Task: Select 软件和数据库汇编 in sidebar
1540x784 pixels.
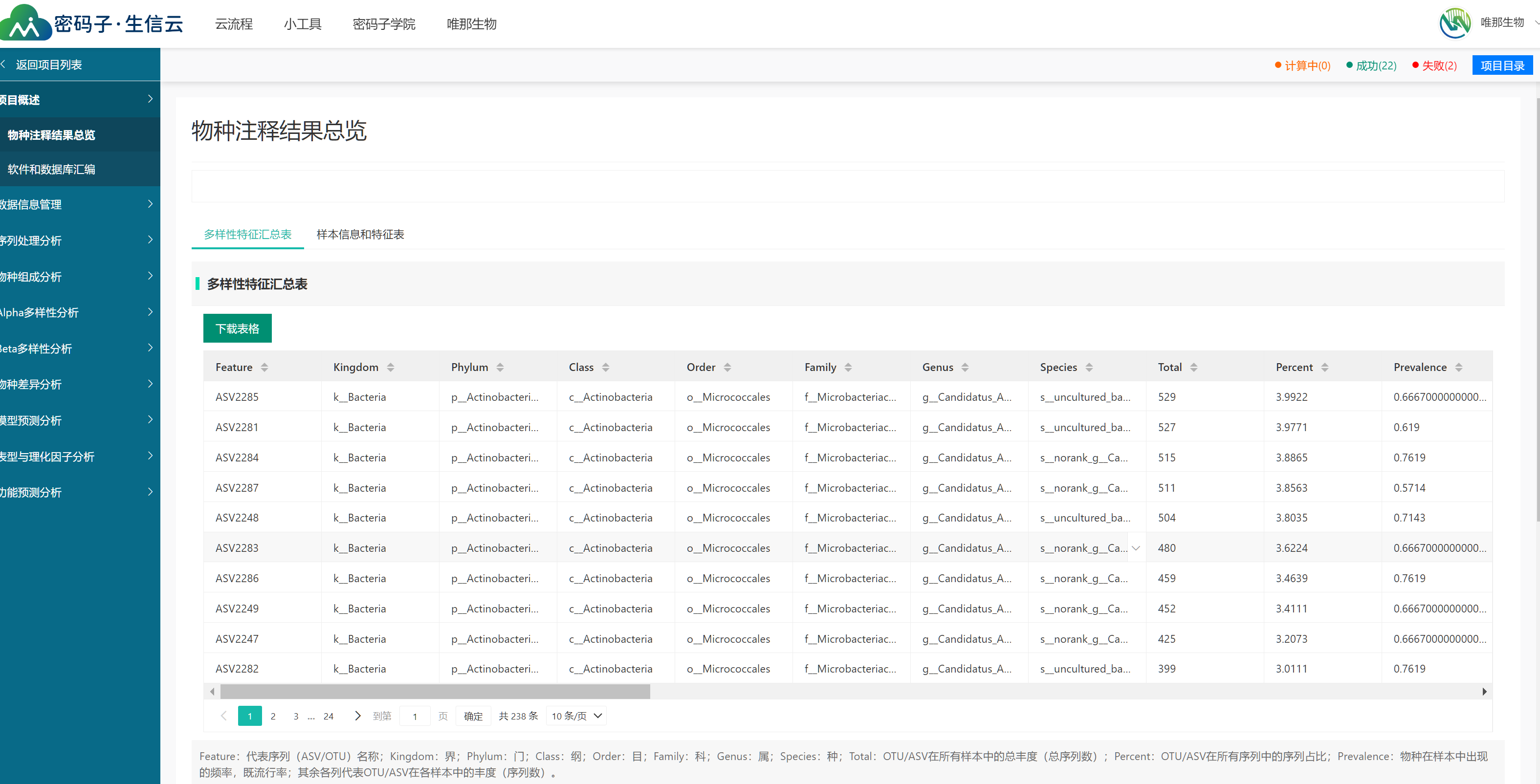Action: (51, 169)
